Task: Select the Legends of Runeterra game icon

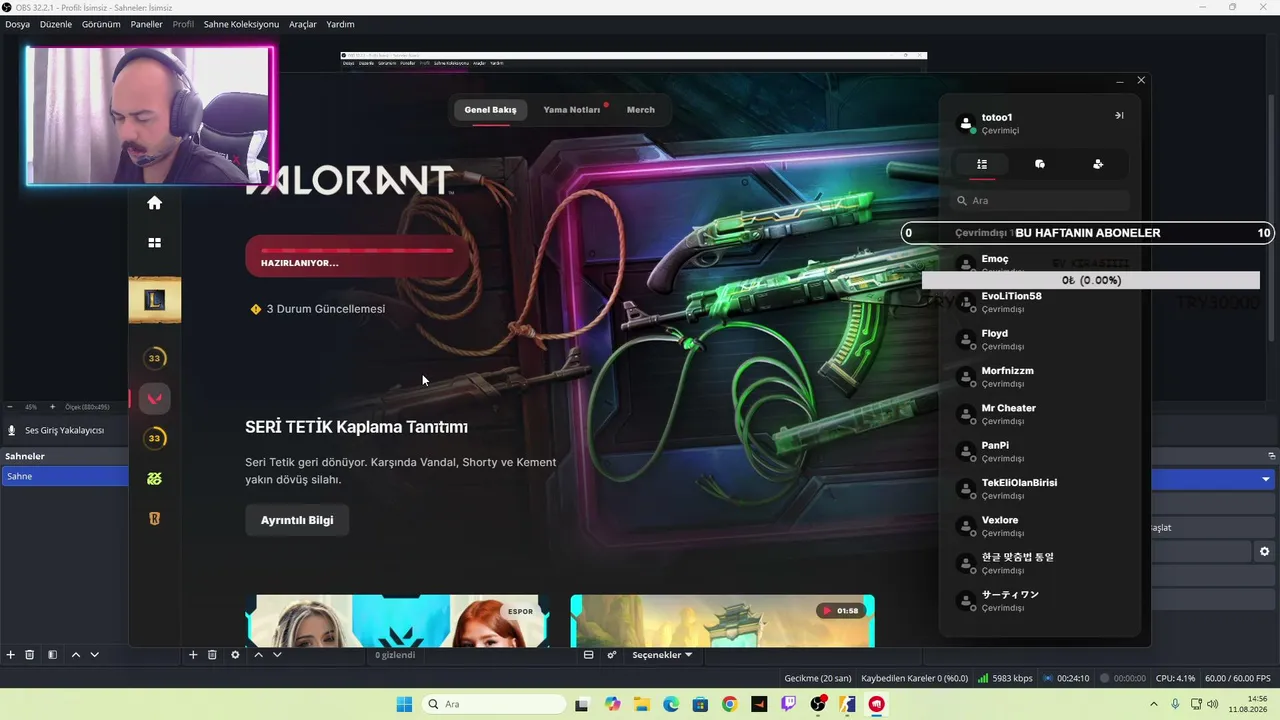Action: click(154, 519)
